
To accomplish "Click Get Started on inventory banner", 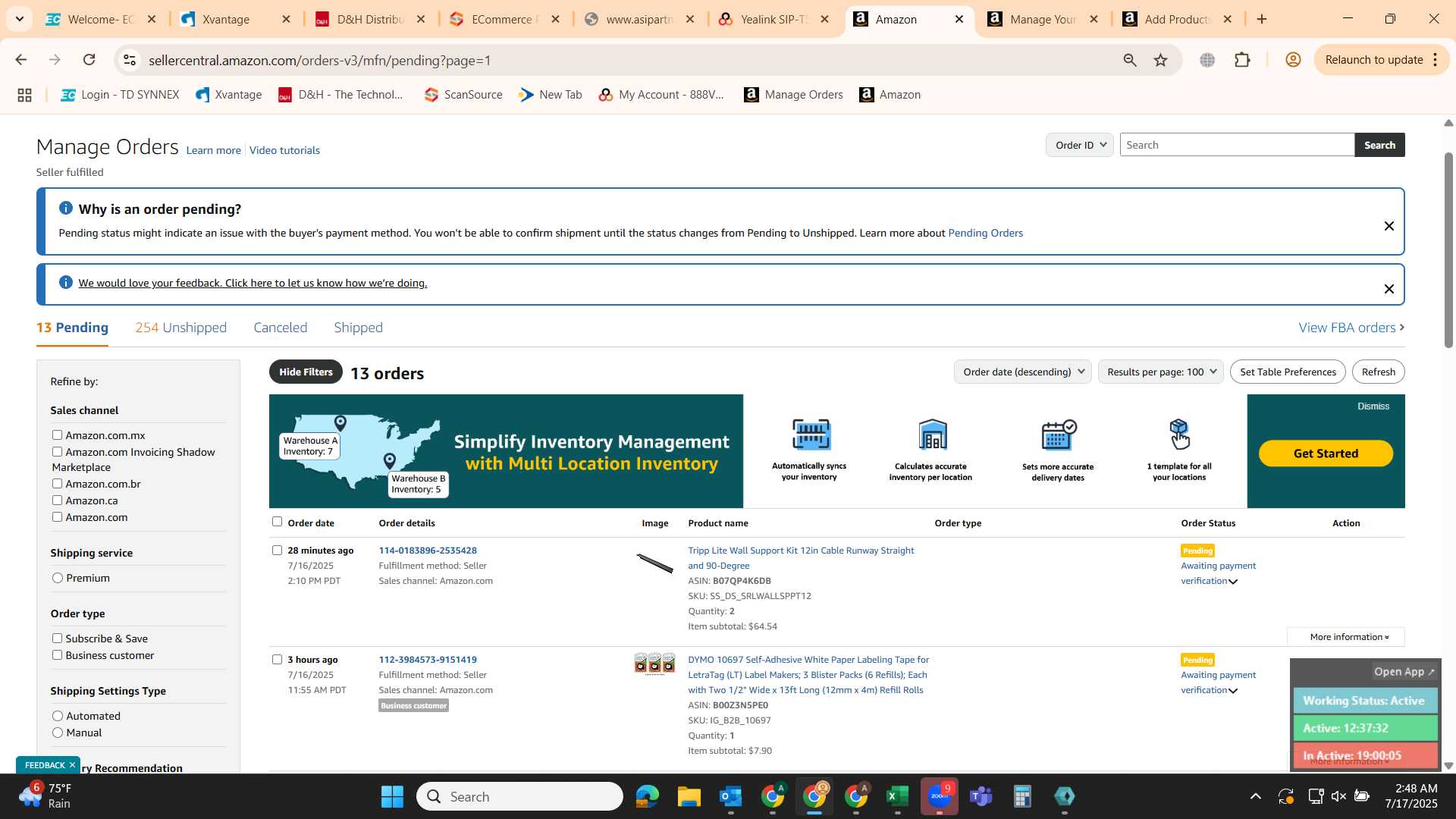I will [x=1326, y=453].
